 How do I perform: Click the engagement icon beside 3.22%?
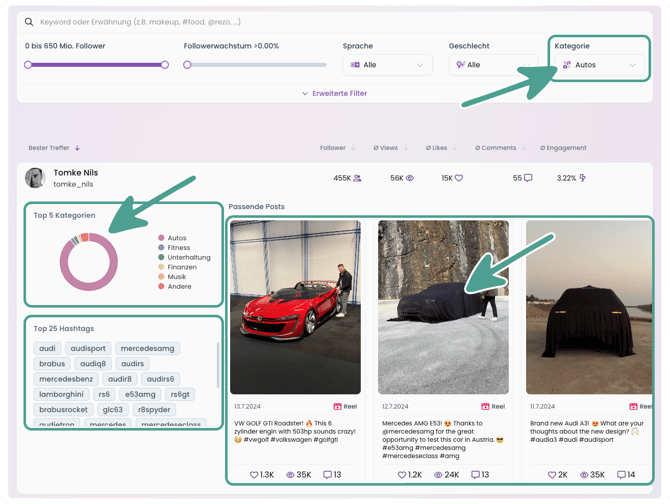[x=583, y=178]
